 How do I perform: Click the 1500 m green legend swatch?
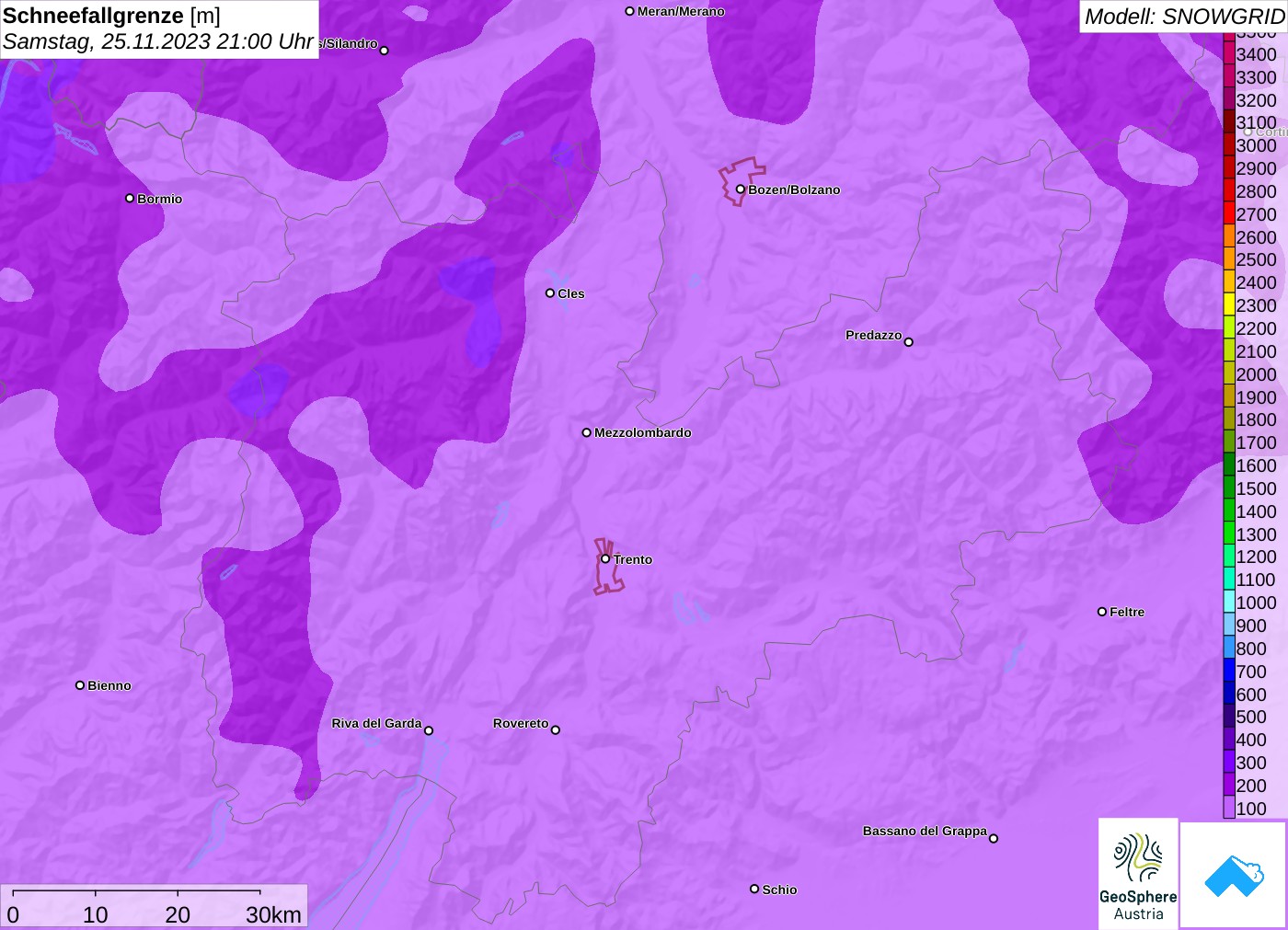pyautogui.click(x=1229, y=488)
